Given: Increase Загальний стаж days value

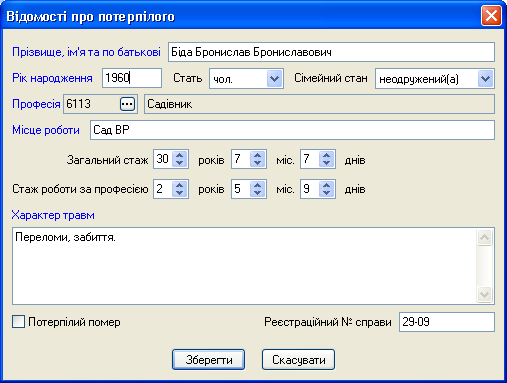Looking at the screenshot, I should point(326,155).
